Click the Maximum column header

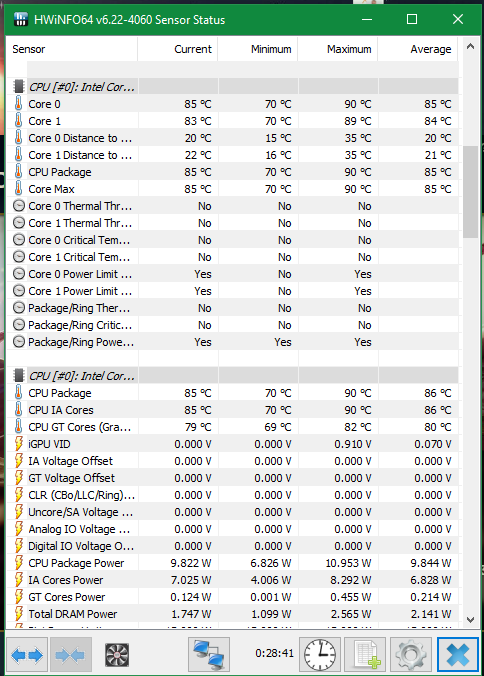click(x=338, y=49)
